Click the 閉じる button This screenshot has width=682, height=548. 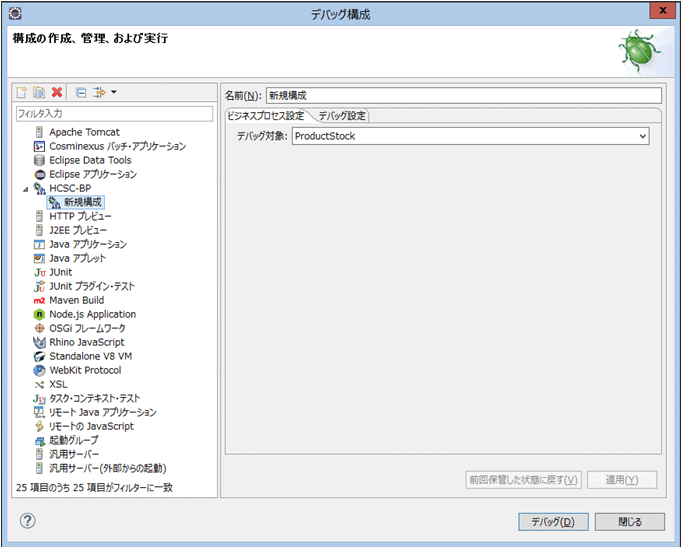[x=630, y=522]
